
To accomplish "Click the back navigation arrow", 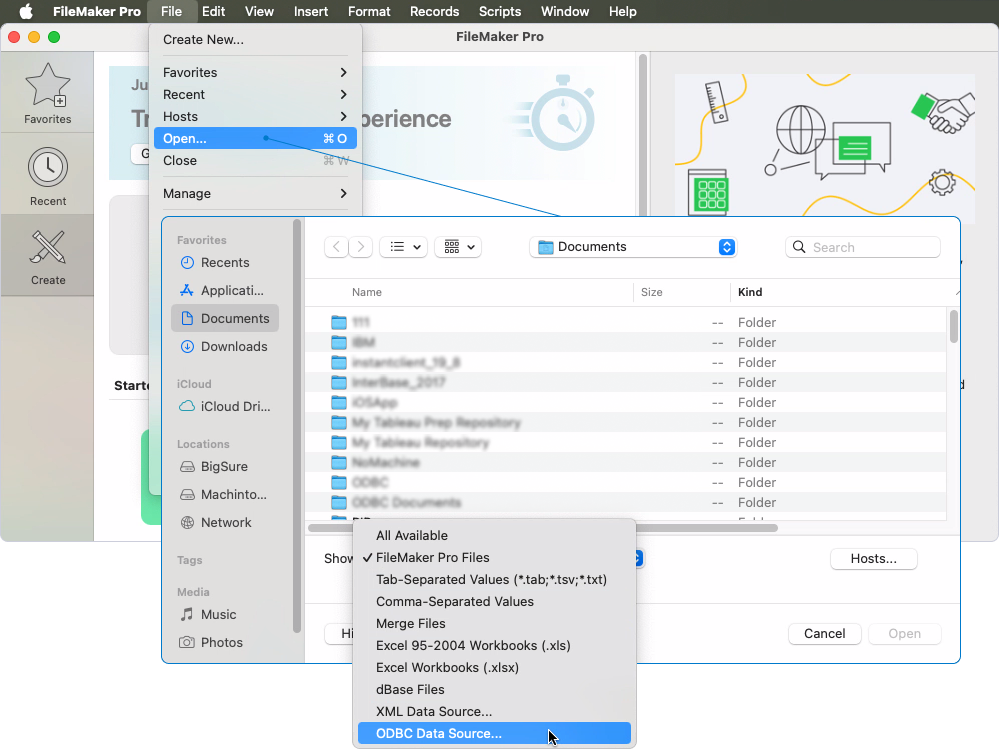I will pos(336,246).
